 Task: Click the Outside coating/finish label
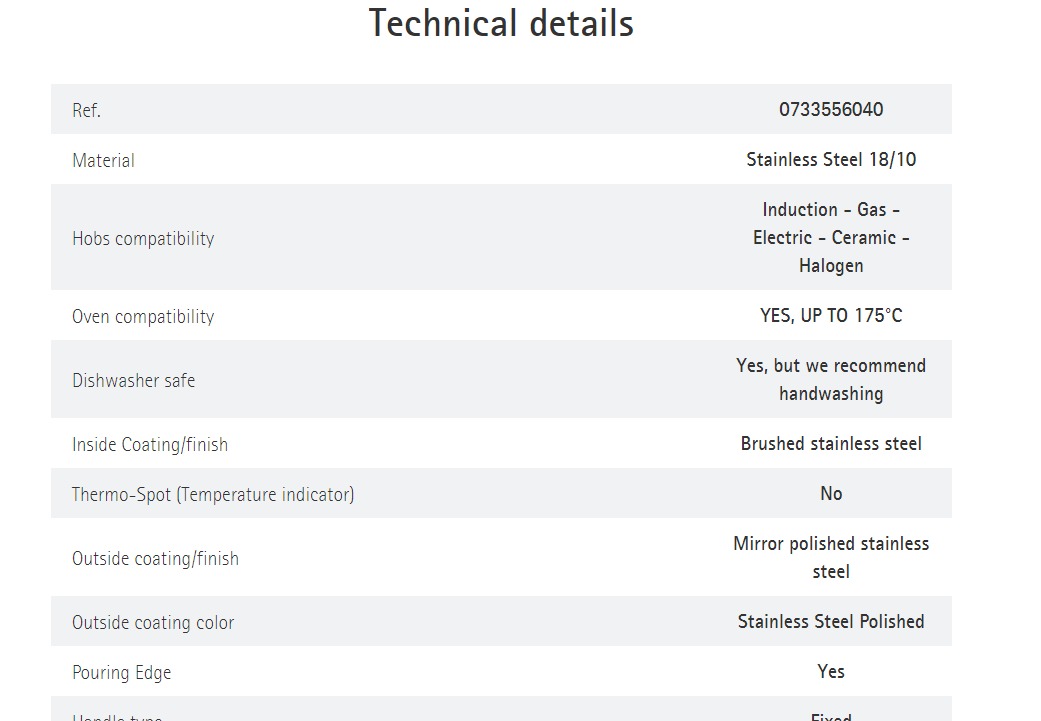pyautogui.click(x=155, y=559)
